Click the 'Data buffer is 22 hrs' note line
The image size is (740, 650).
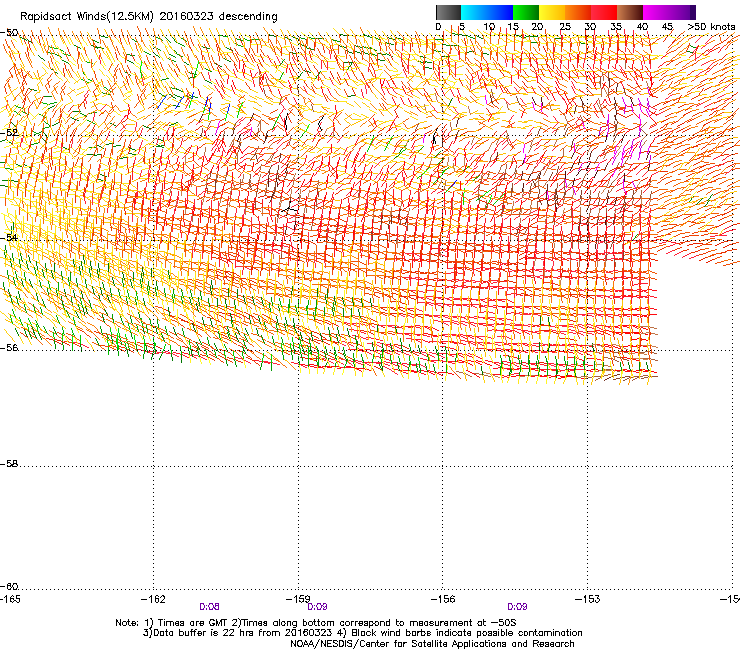point(362,633)
